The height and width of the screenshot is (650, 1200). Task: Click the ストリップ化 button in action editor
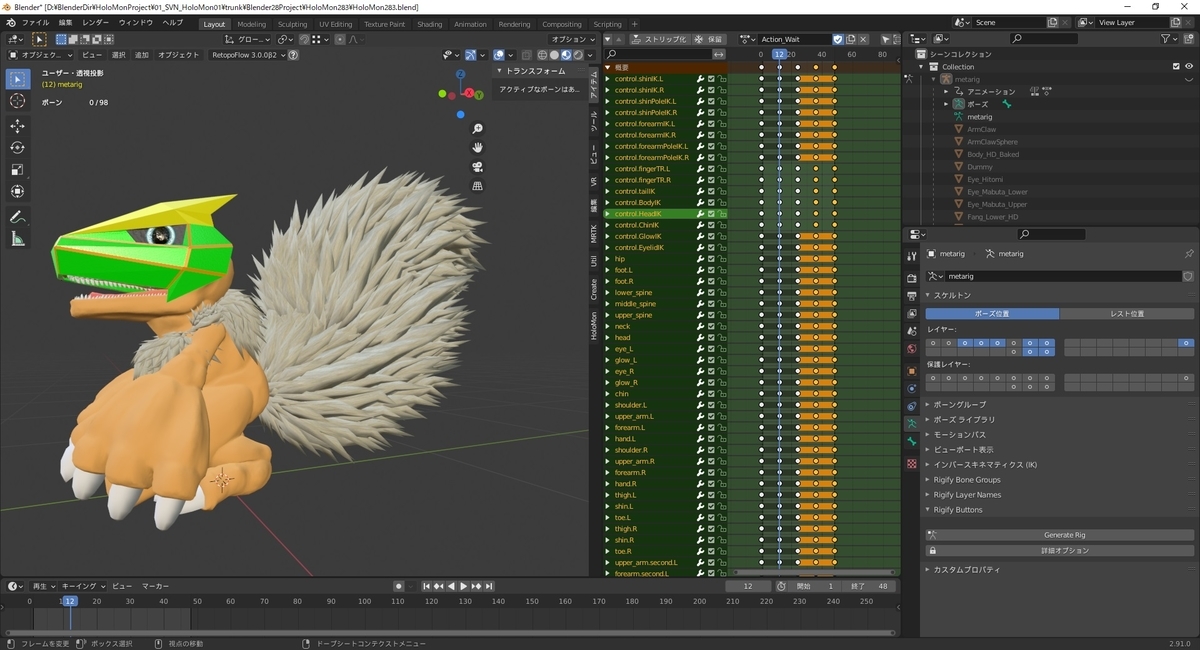(x=660, y=39)
